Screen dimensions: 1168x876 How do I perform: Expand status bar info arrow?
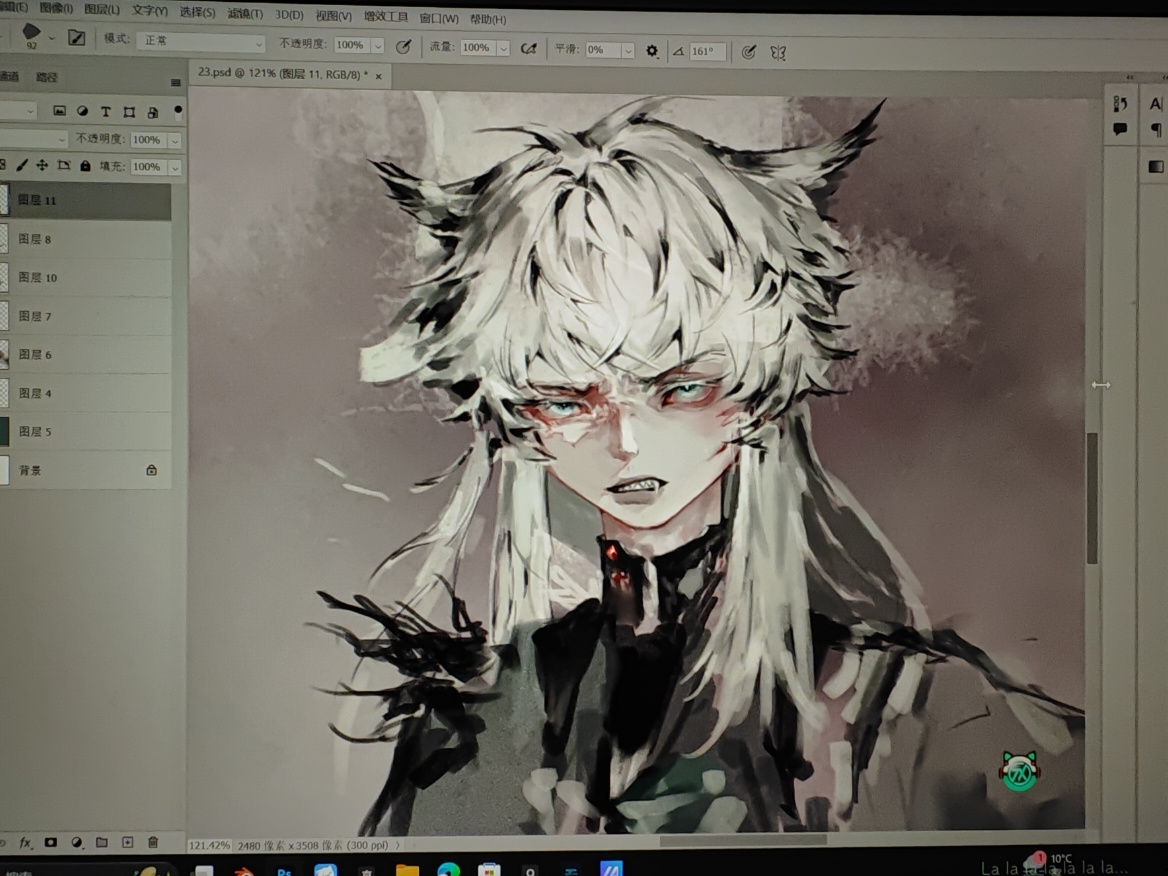click(x=398, y=845)
